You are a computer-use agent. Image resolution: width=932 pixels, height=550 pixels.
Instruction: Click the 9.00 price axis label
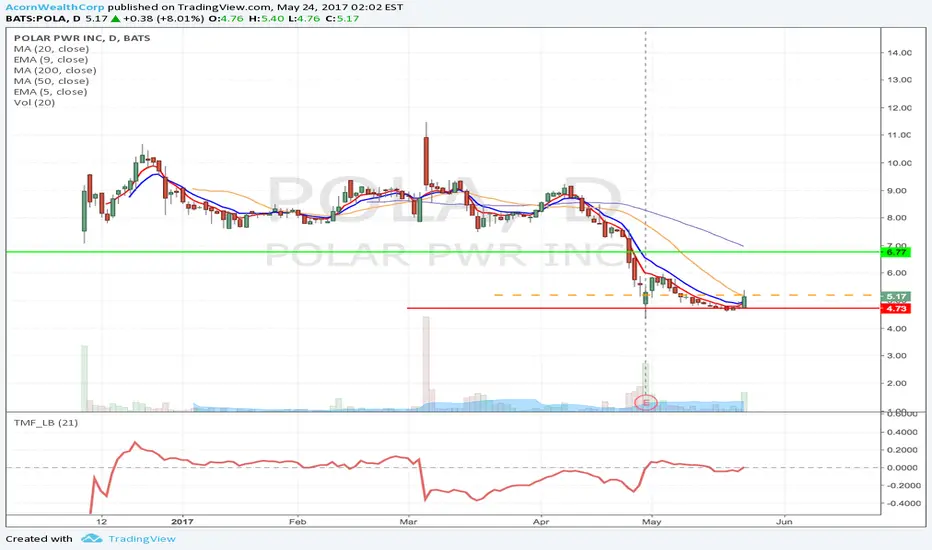(x=896, y=191)
